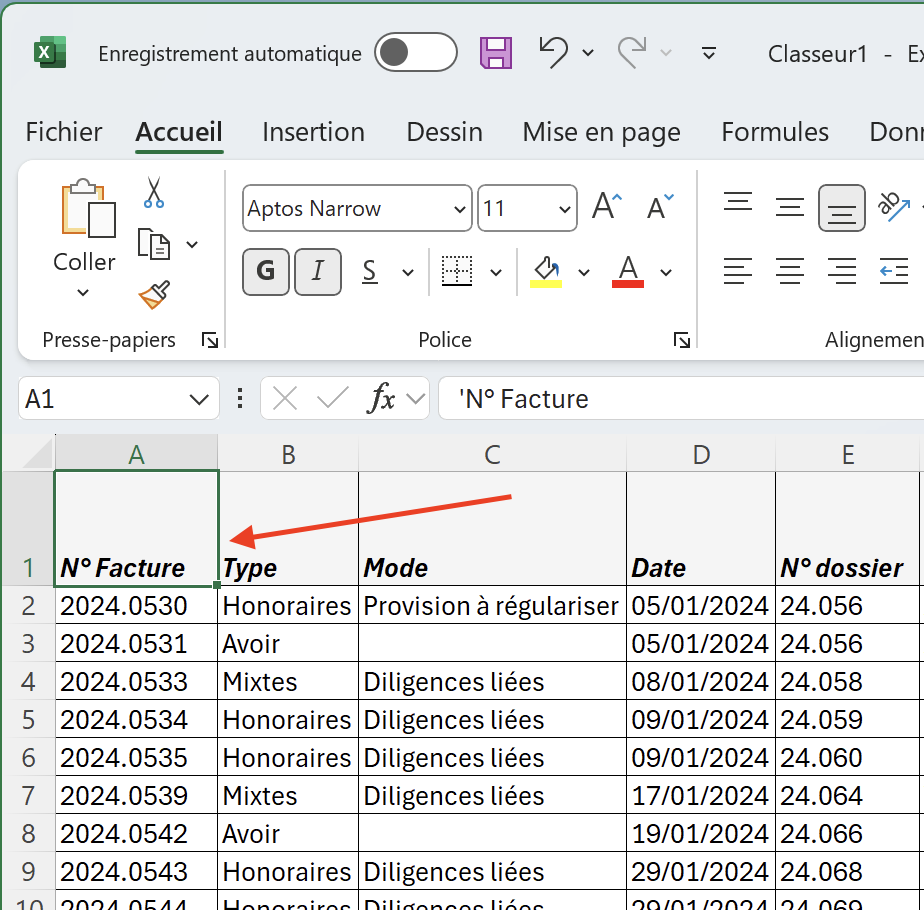Increase font size with larger A icon
Screen dimensions: 924x910
[x=607, y=208]
